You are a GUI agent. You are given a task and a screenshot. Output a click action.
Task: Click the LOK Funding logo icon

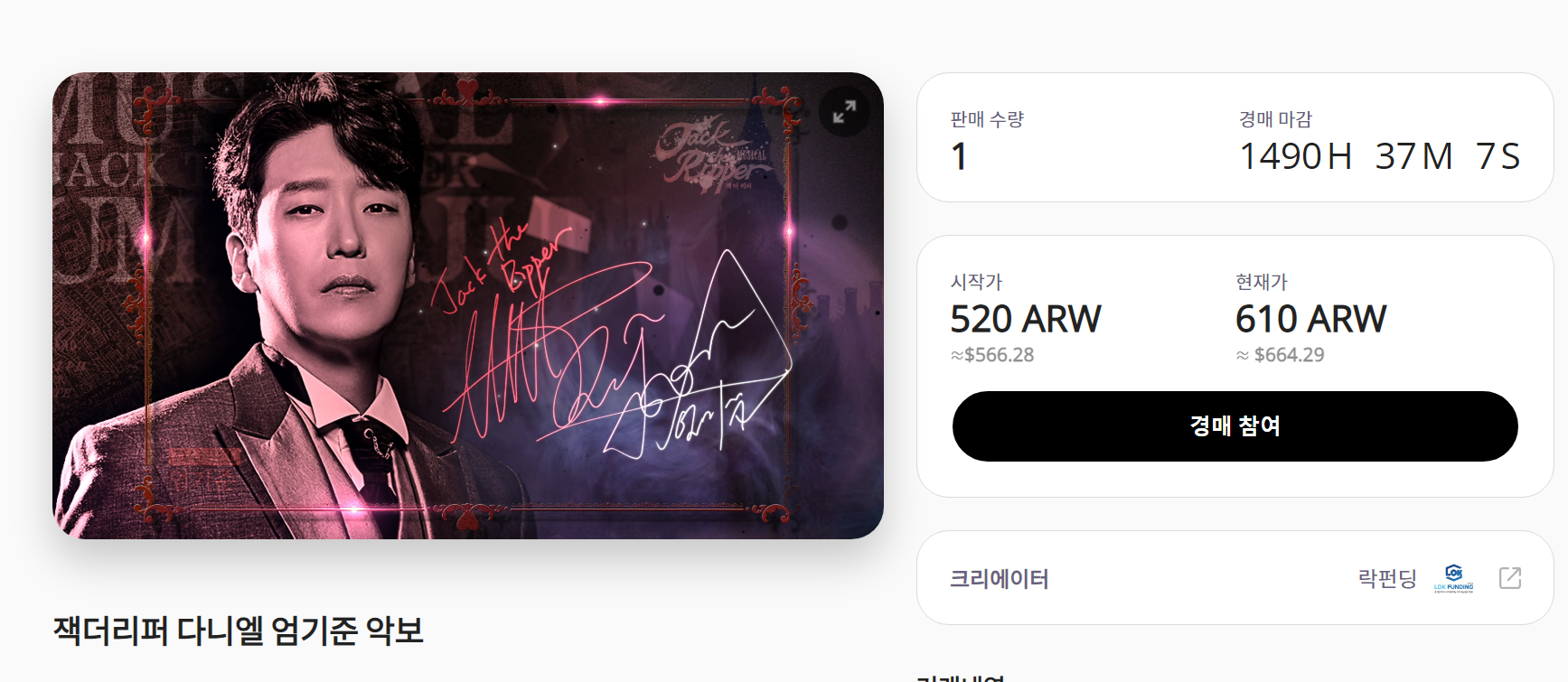[x=1453, y=578]
